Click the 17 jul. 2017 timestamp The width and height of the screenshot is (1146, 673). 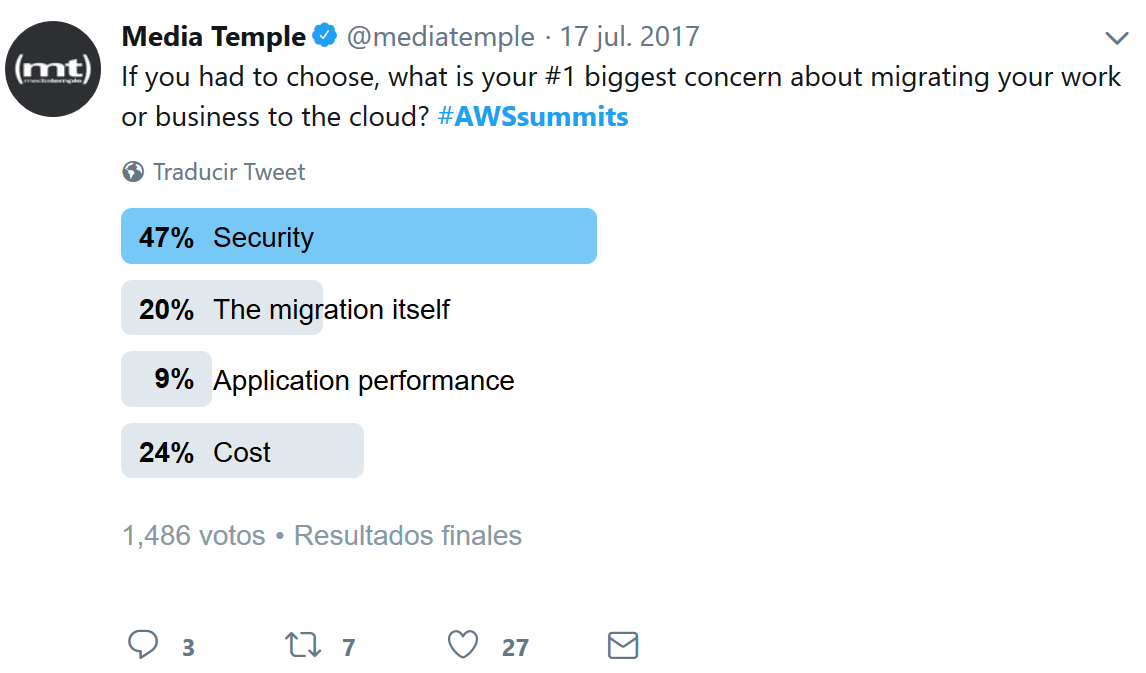pyautogui.click(x=629, y=35)
